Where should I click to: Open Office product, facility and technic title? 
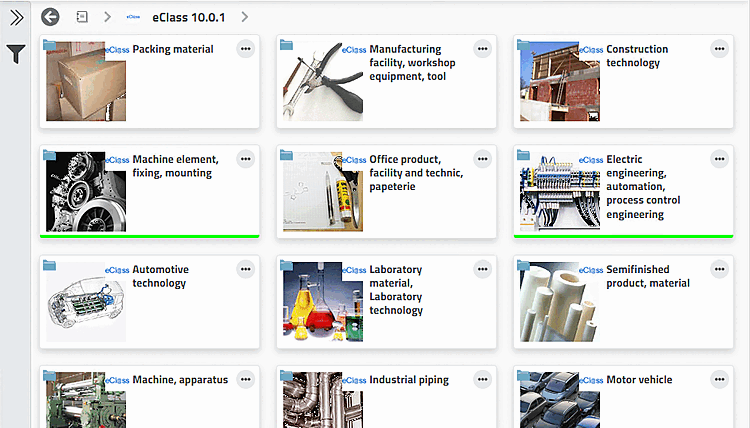[416, 173]
